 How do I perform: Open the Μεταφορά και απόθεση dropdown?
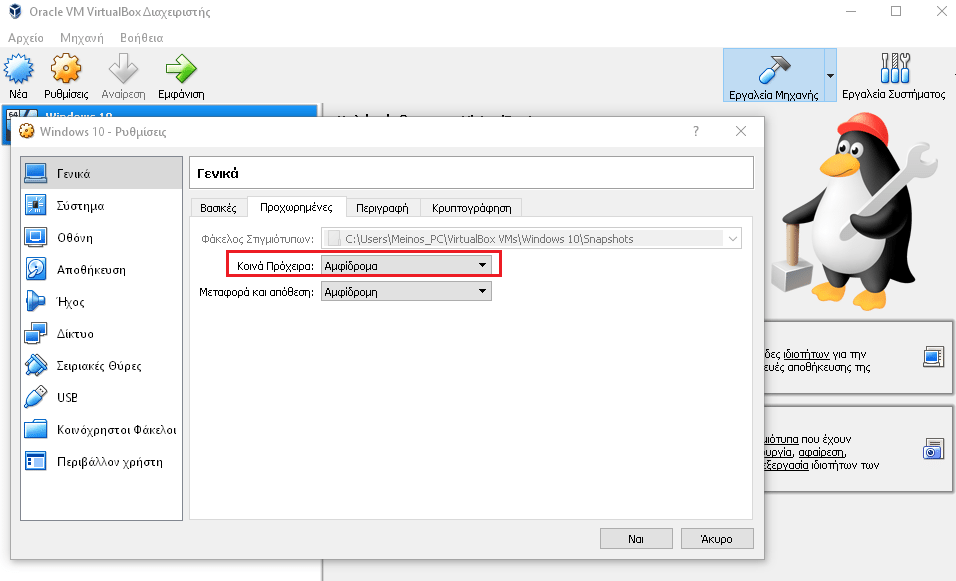coord(406,291)
